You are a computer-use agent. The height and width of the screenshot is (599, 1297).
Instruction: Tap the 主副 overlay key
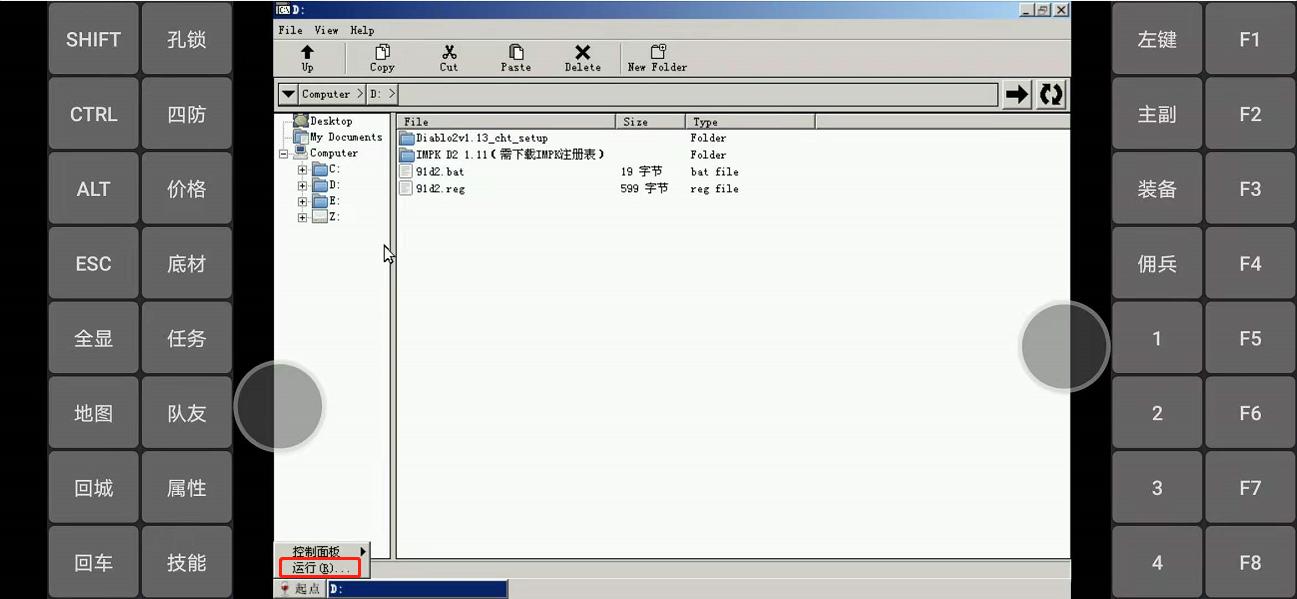click(x=1157, y=114)
